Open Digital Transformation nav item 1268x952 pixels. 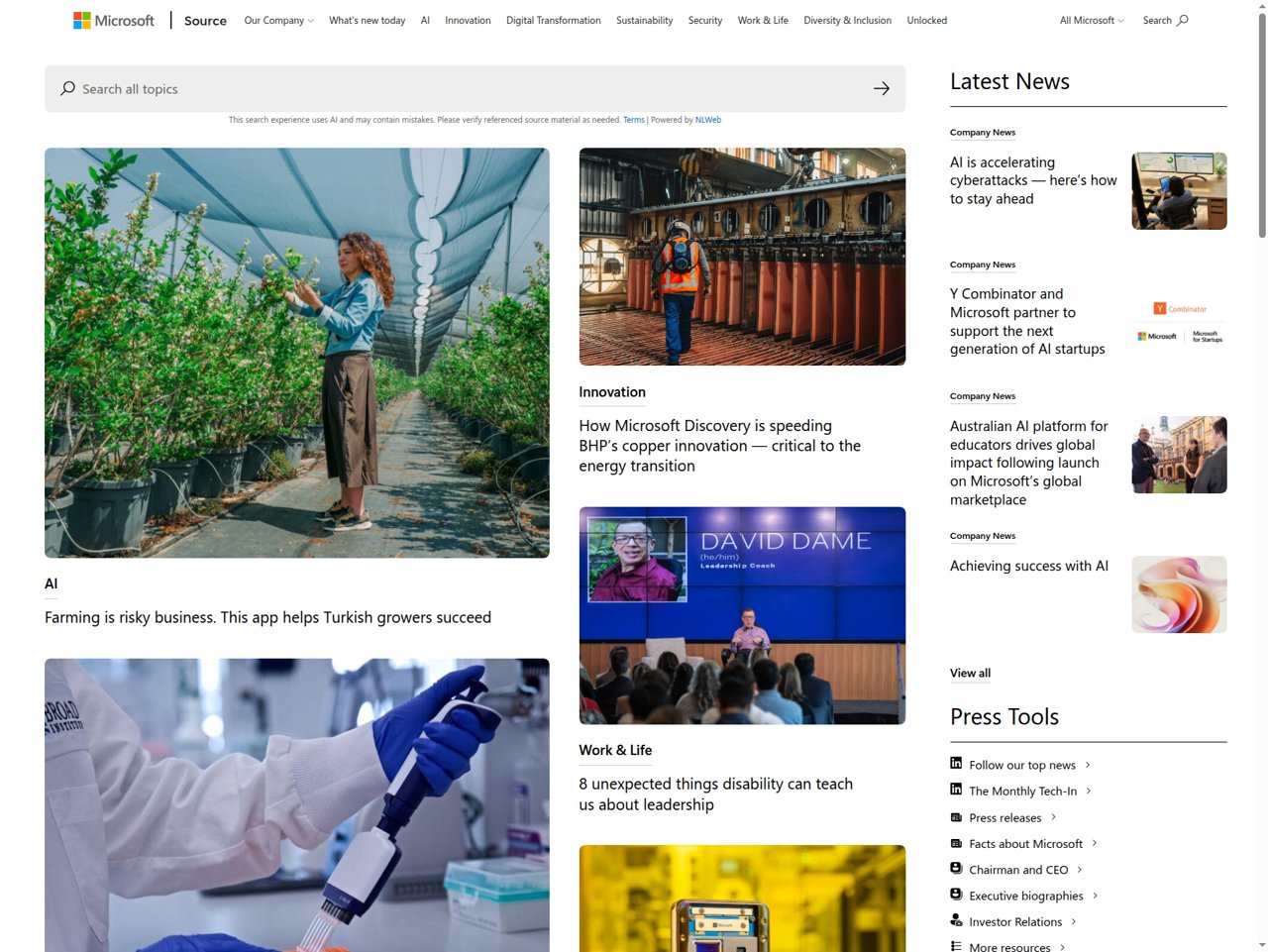554,20
